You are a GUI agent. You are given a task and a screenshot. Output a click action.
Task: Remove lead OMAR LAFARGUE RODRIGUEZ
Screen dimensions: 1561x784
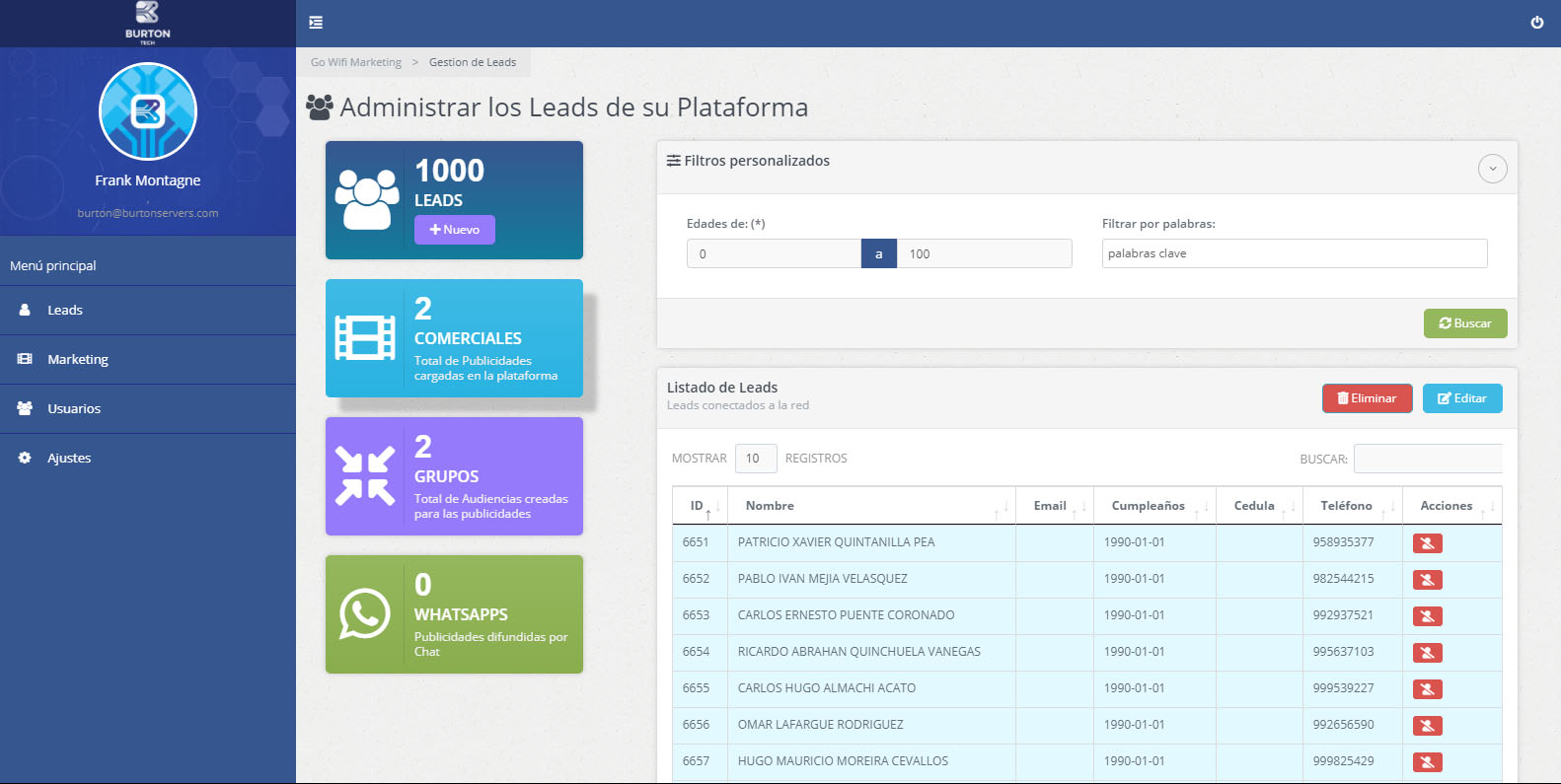[x=1427, y=726]
